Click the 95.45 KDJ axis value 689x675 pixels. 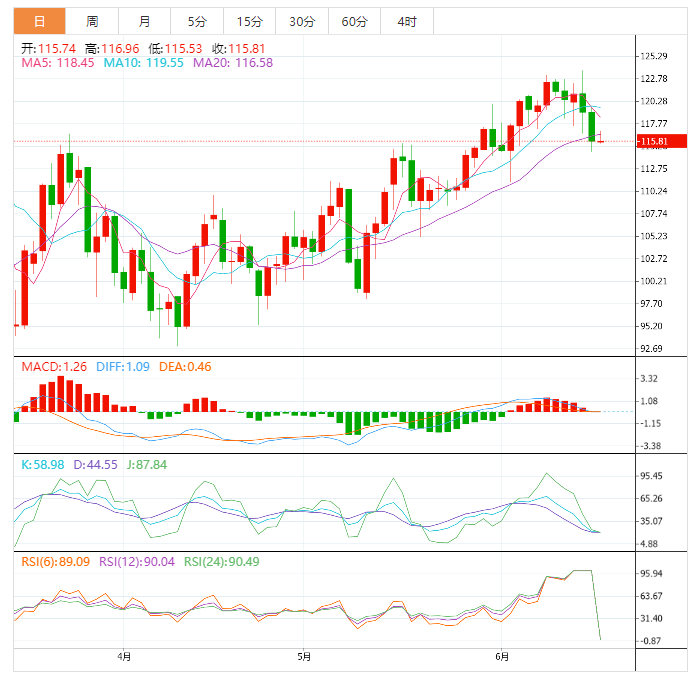tap(651, 476)
